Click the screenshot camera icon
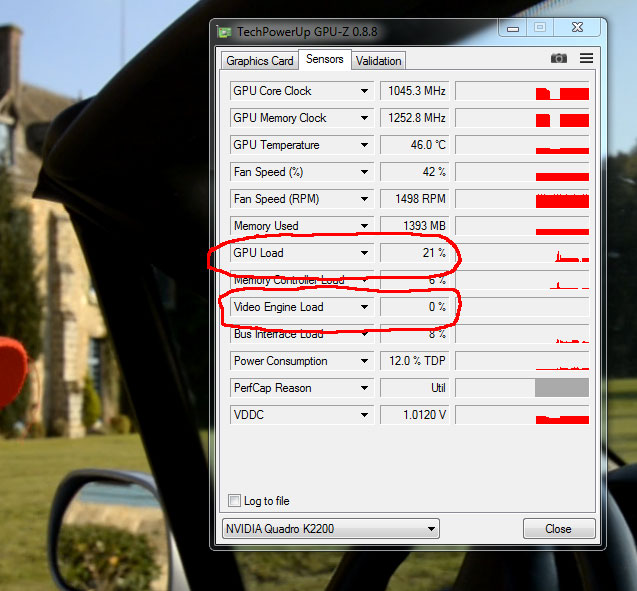Image resolution: width=637 pixels, height=591 pixels. click(x=559, y=58)
